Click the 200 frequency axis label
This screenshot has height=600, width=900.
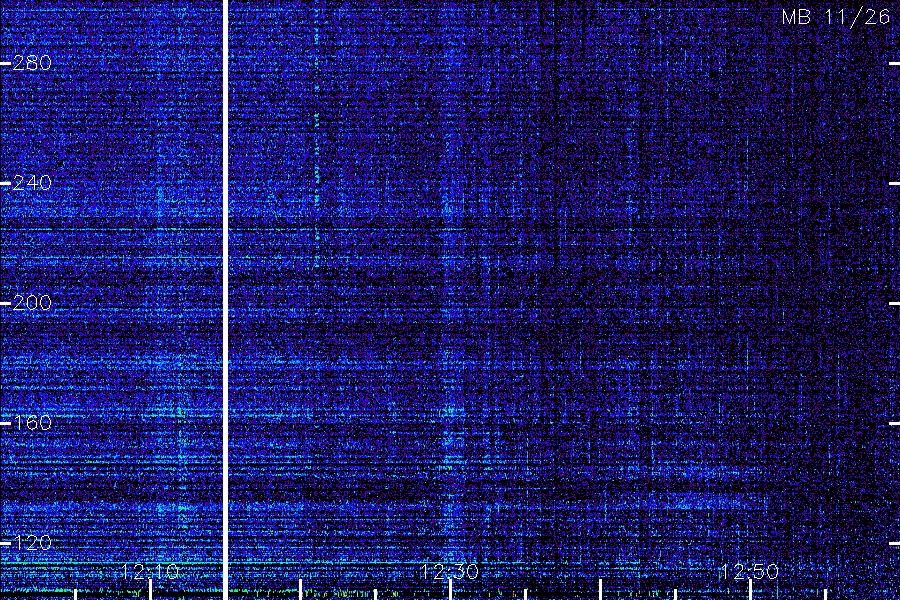(32, 303)
